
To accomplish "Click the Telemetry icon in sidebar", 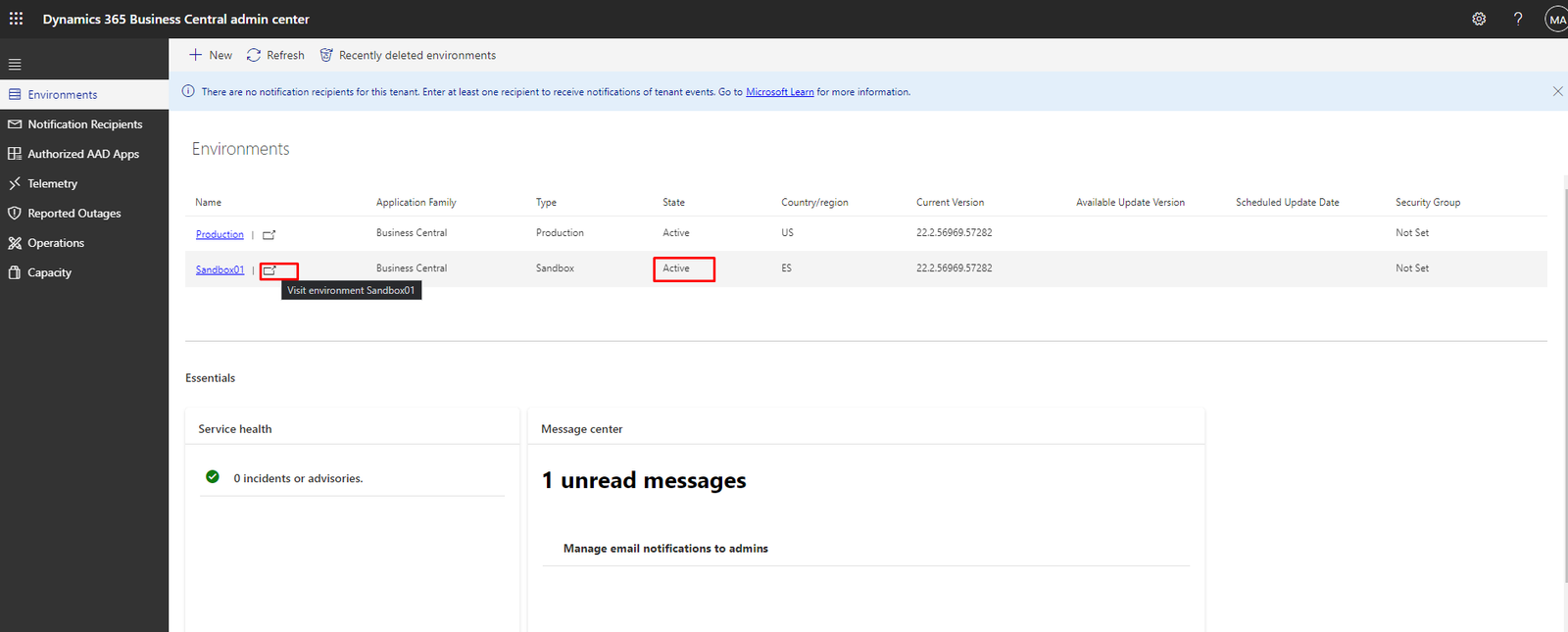I will 15,183.
